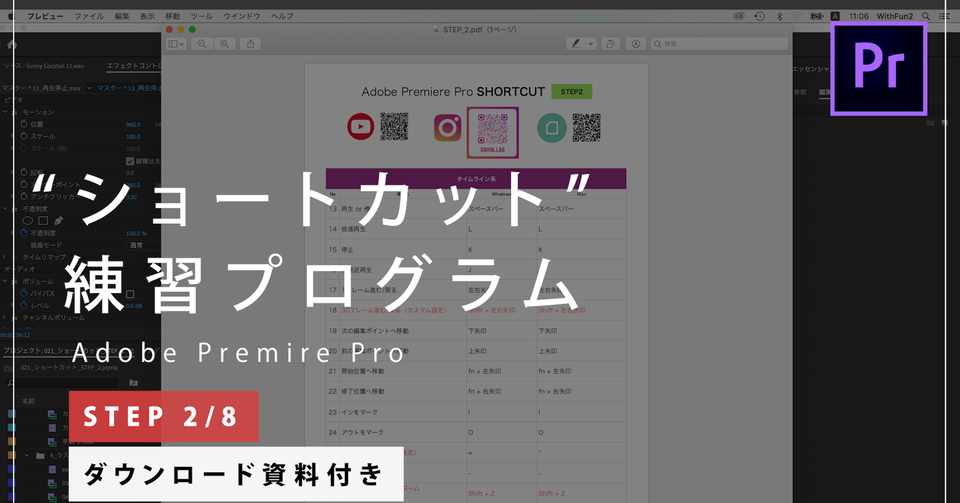
Task: Switch to the エフェクトコントロール tab
Action: click(x=133, y=66)
